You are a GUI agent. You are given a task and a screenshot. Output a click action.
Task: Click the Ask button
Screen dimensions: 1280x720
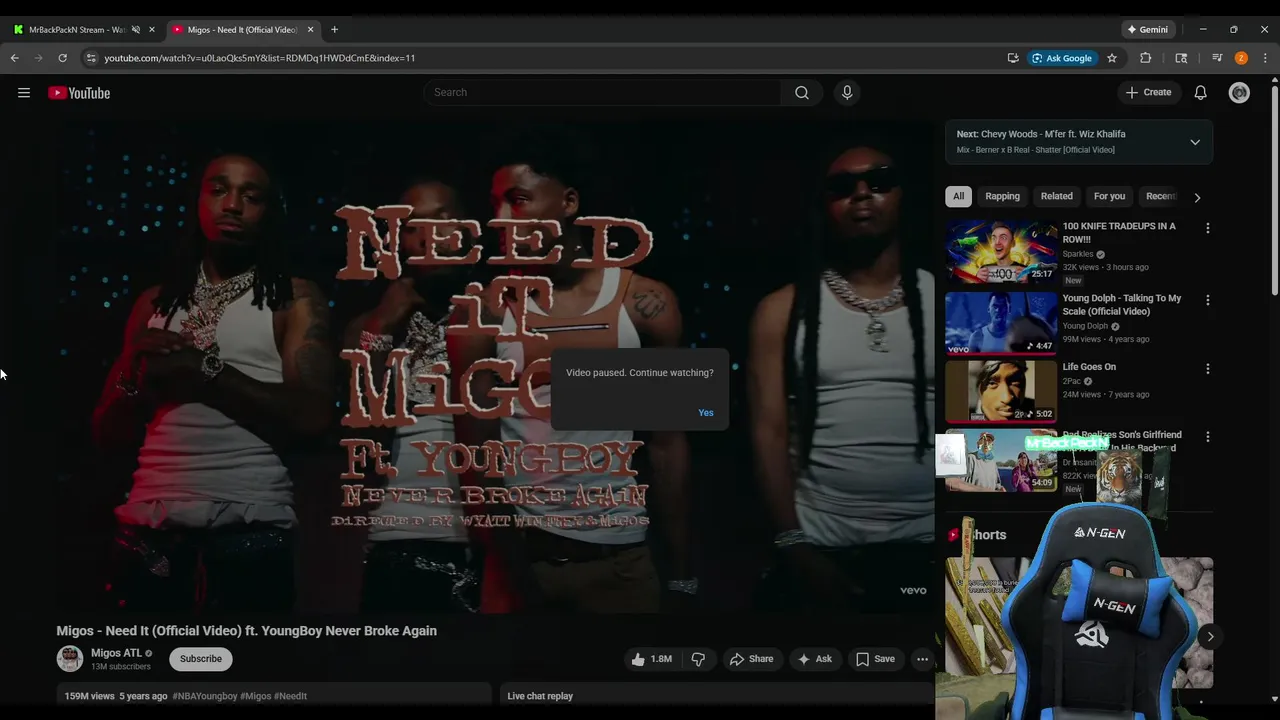tap(813, 659)
